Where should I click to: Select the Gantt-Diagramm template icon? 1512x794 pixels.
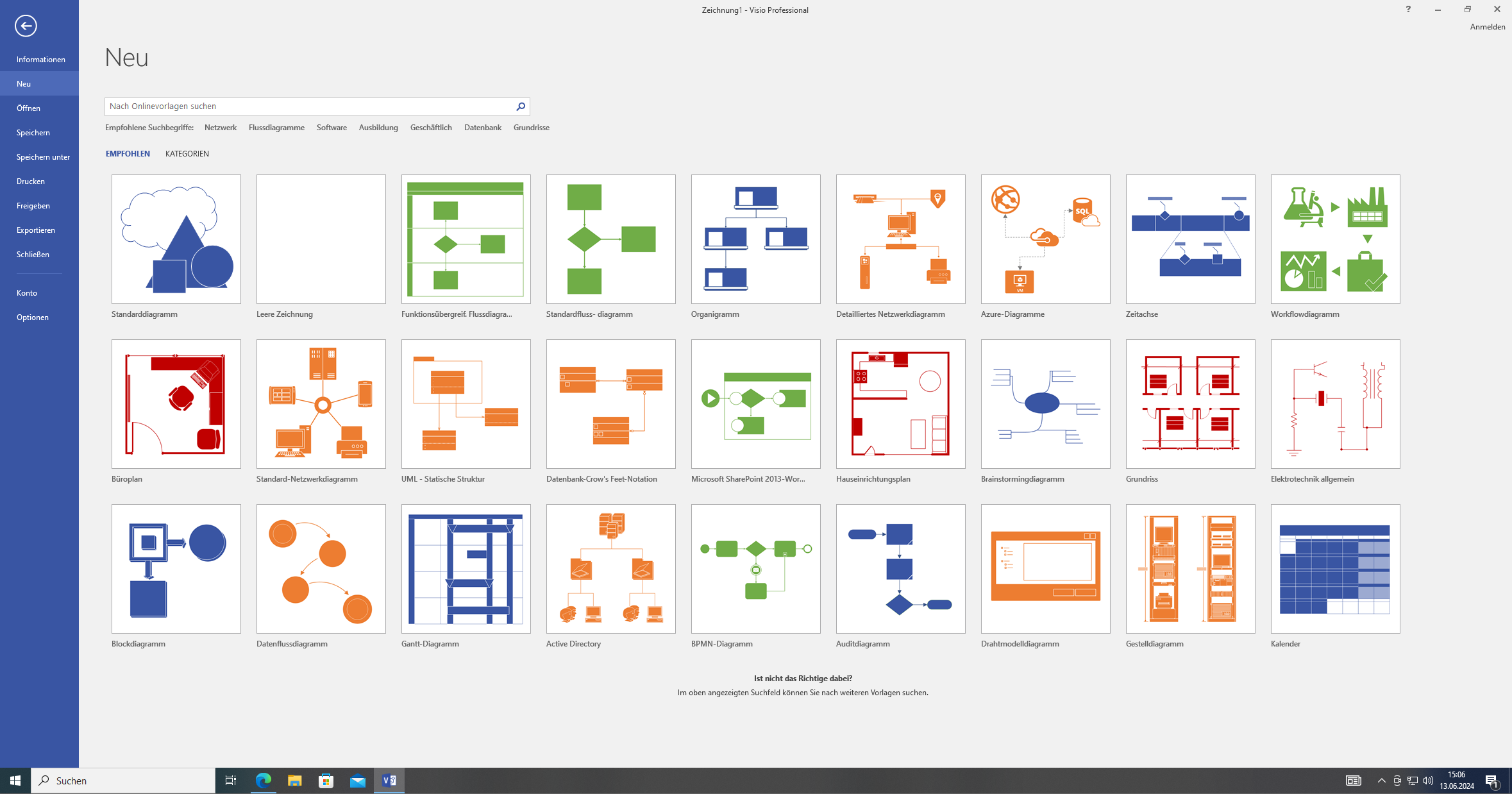tap(466, 569)
